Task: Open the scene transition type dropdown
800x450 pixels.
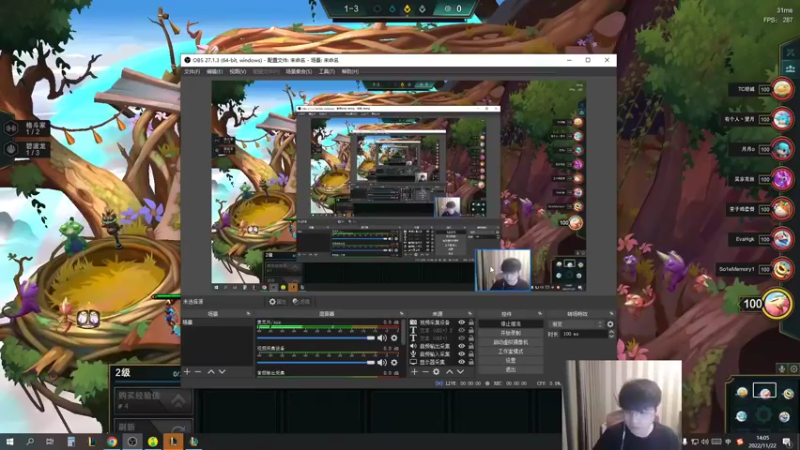Action: click(x=576, y=324)
